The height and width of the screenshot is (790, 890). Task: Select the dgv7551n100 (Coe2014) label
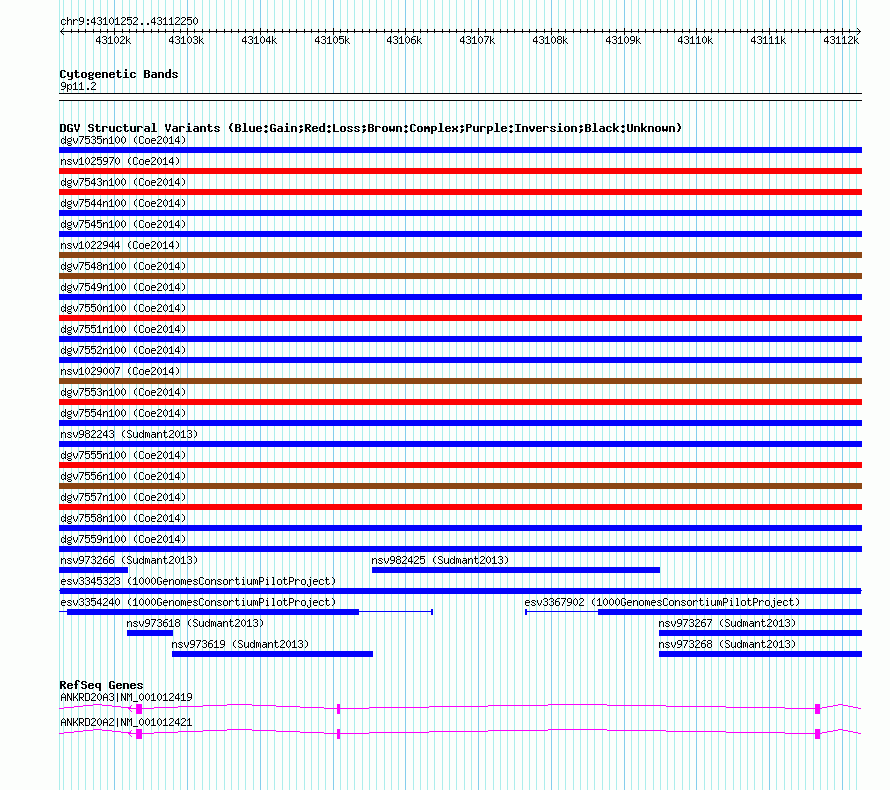tap(123, 329)
